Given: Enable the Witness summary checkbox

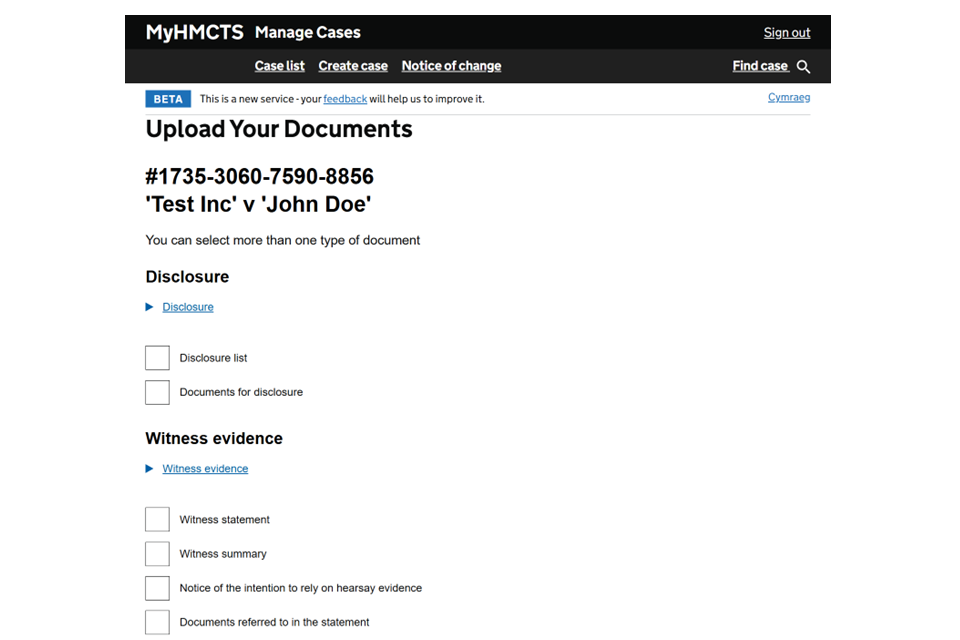Looking at the screenshot, I should [157, 554].
